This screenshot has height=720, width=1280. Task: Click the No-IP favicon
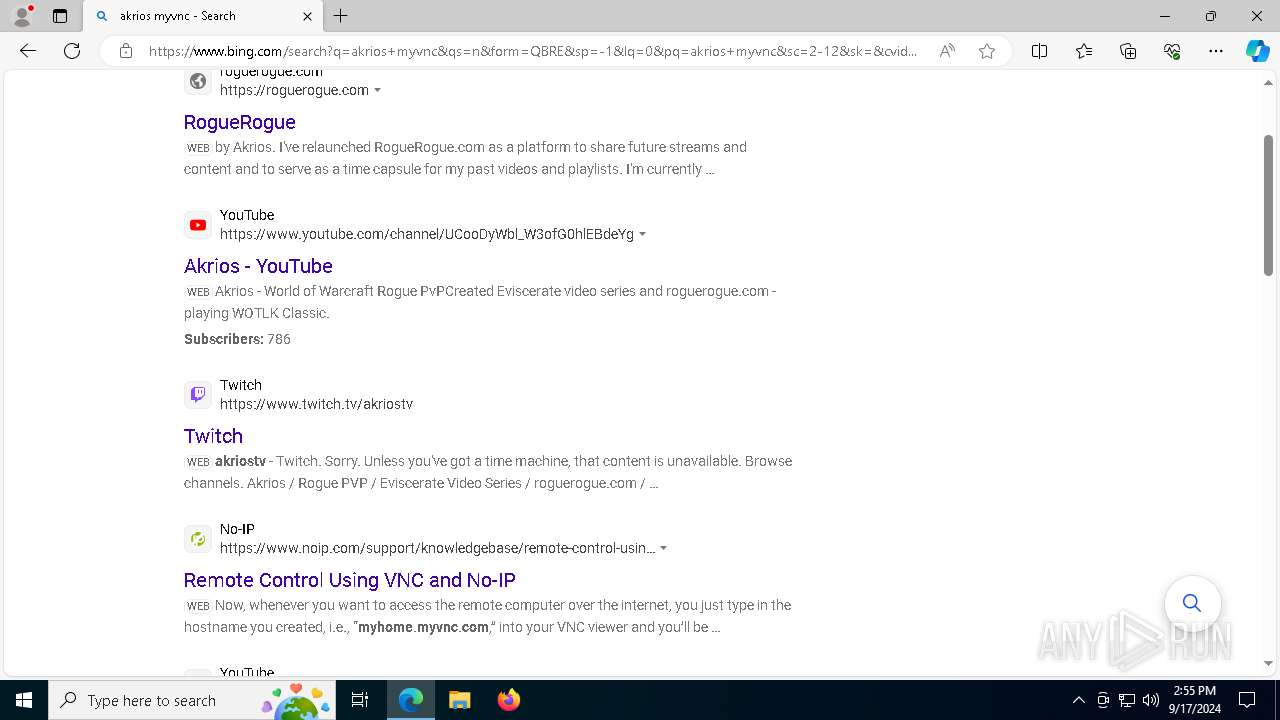198,539
